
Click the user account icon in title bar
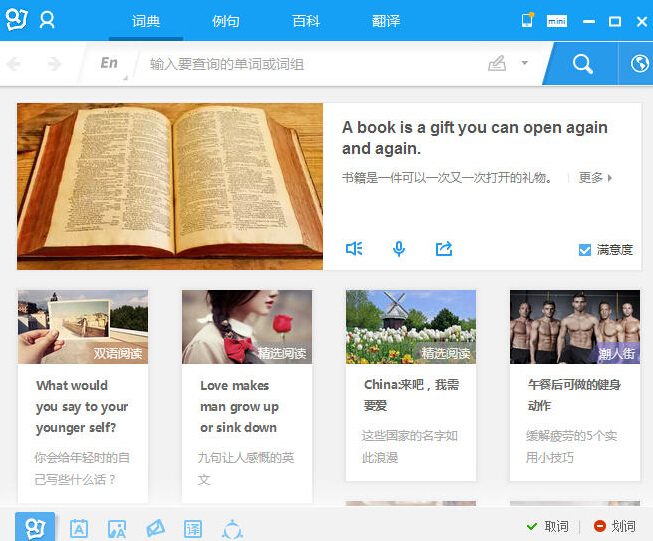point(47,20)
